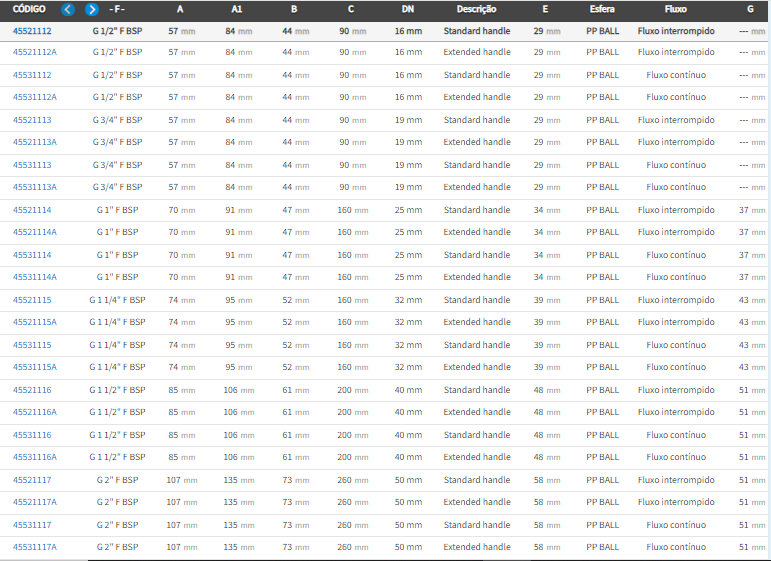Click the Esfera column header

tap(602, 9)
